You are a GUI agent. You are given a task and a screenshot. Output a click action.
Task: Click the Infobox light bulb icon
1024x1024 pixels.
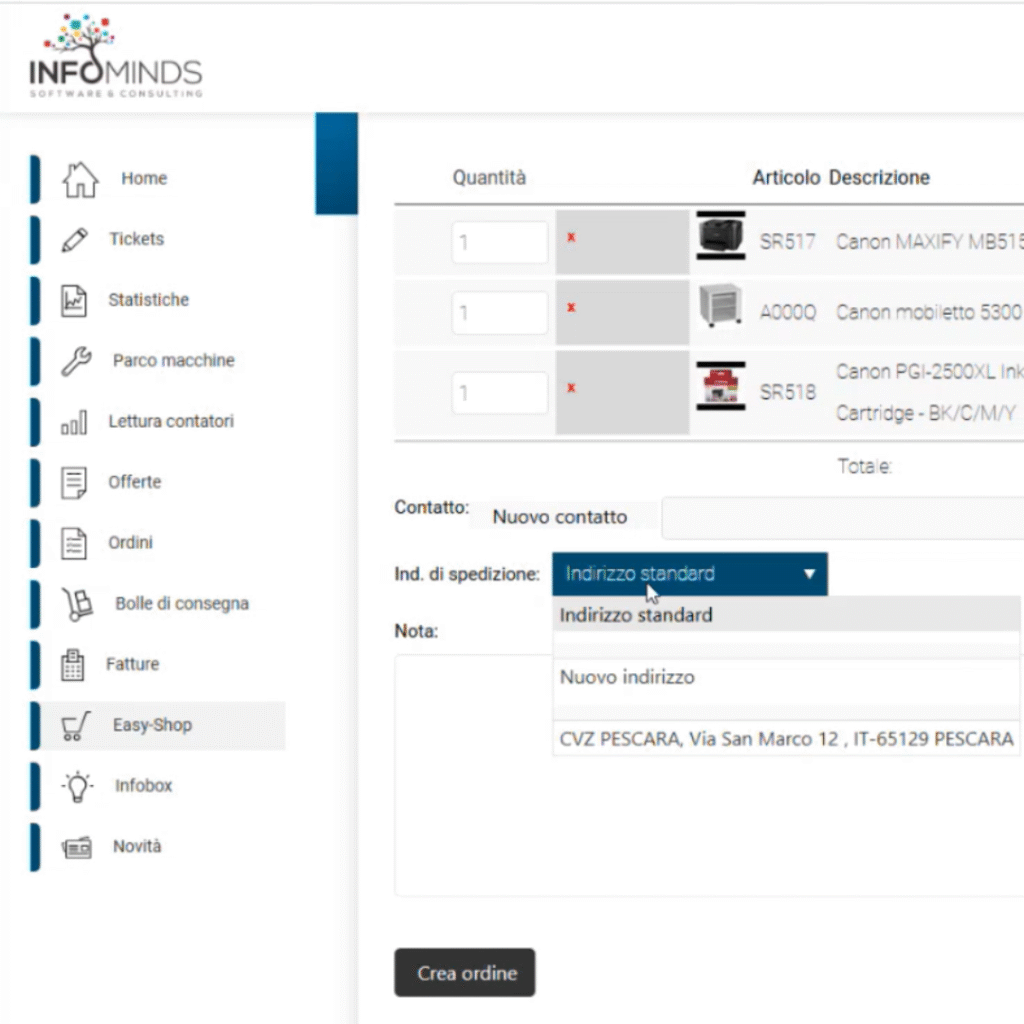77,786
